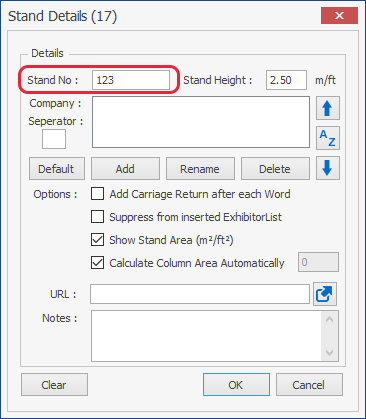Click the Seperator input box

tap(54, 139)
